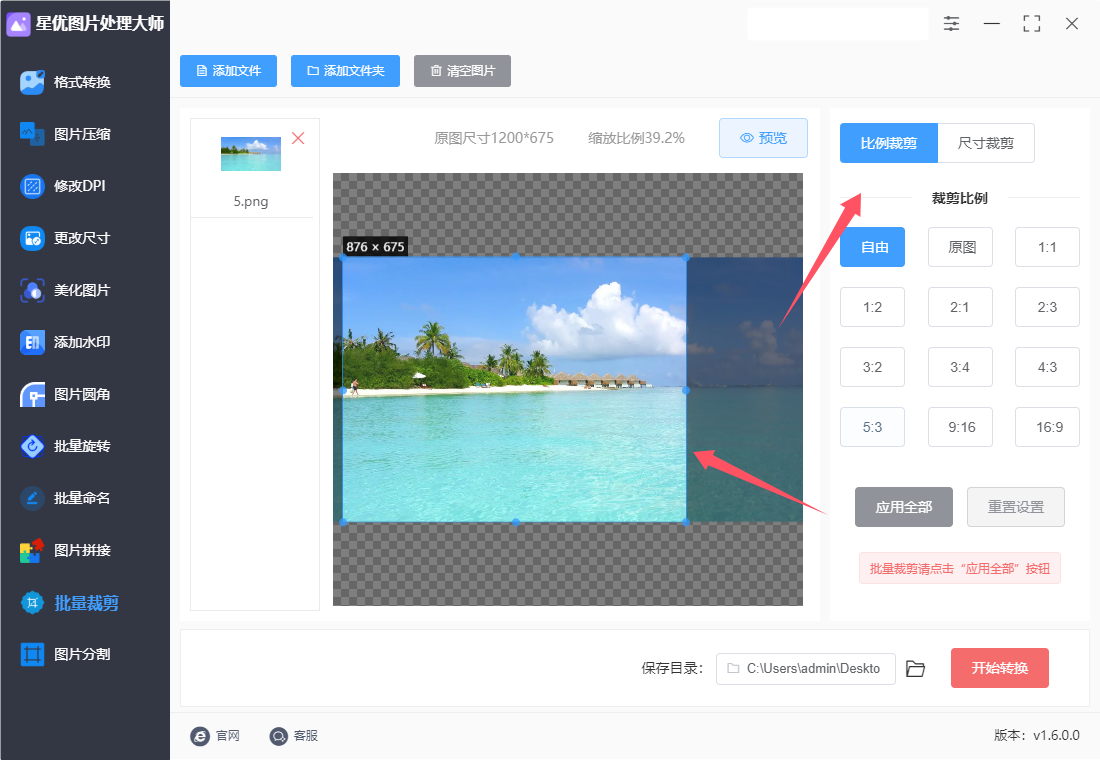Open the 图片拼接 image stitching tool

click(67, 550)
